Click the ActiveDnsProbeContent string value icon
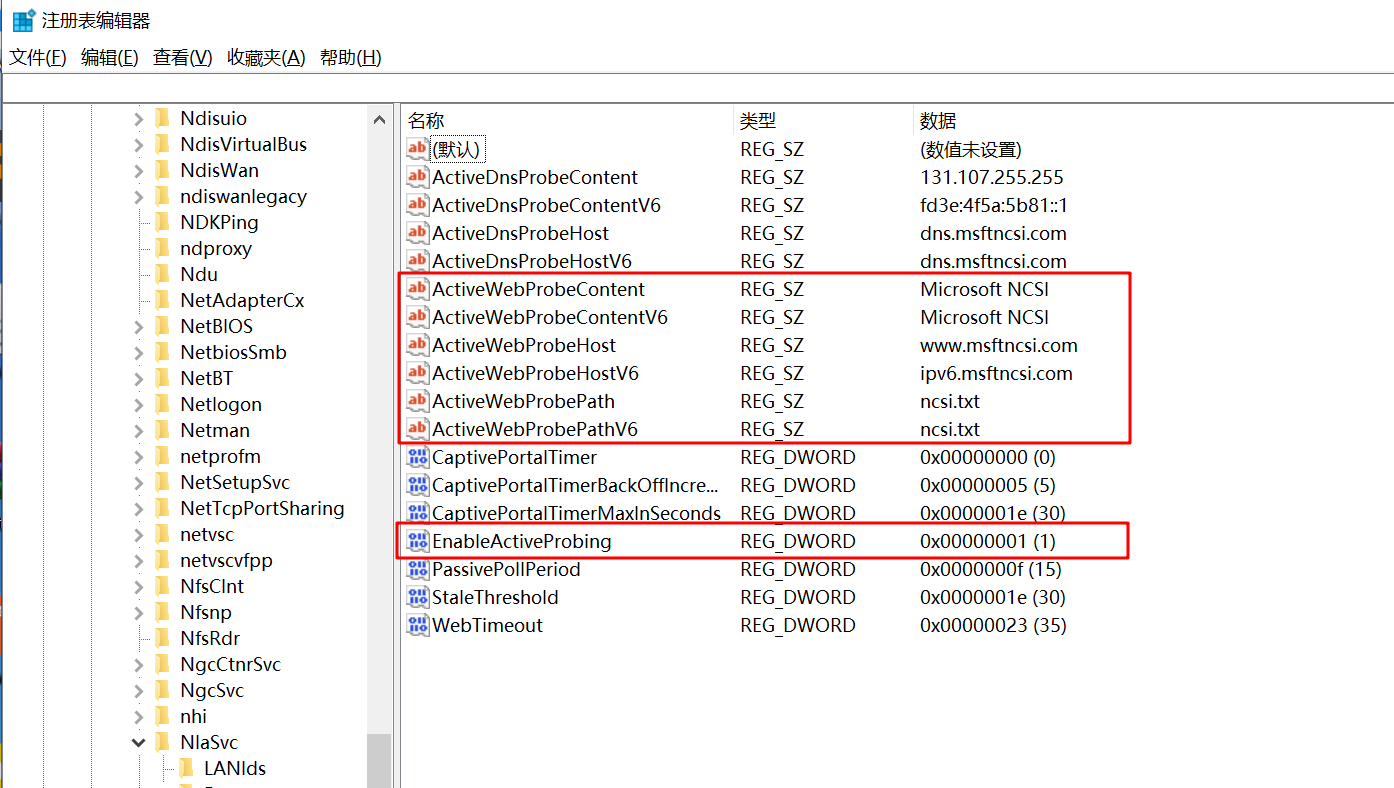The height and width of the screenshot is (788, 1394). [417, 178]
